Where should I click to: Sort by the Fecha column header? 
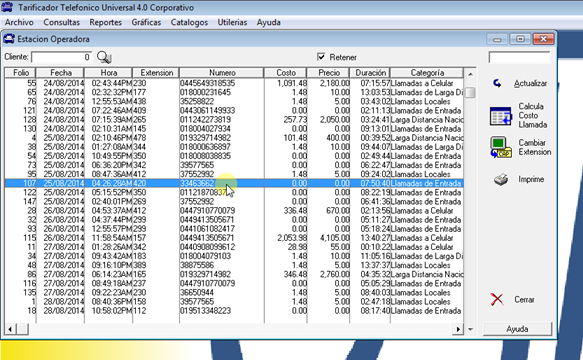[x=60, y=73]
